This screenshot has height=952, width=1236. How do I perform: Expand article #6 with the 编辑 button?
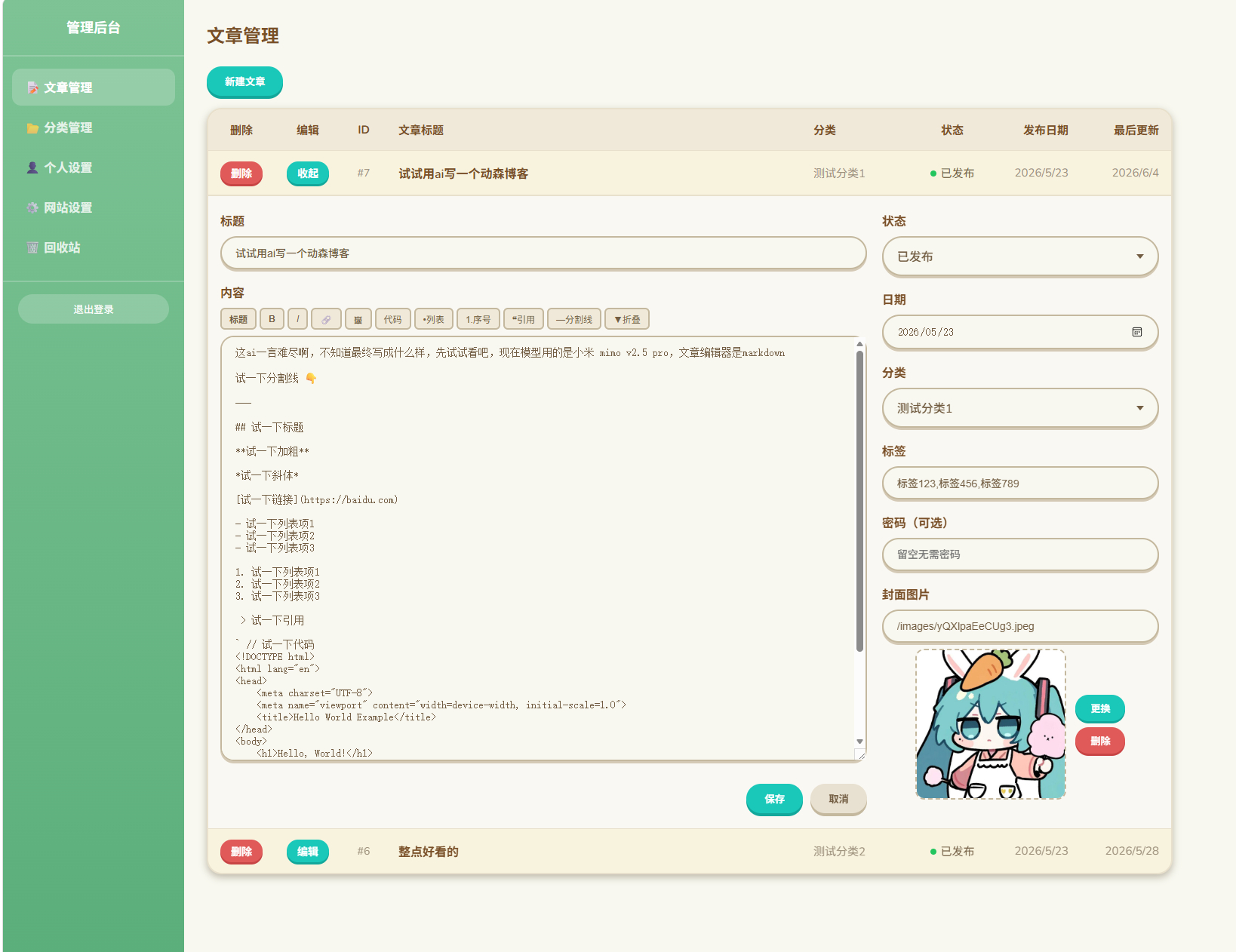(308, 852)
